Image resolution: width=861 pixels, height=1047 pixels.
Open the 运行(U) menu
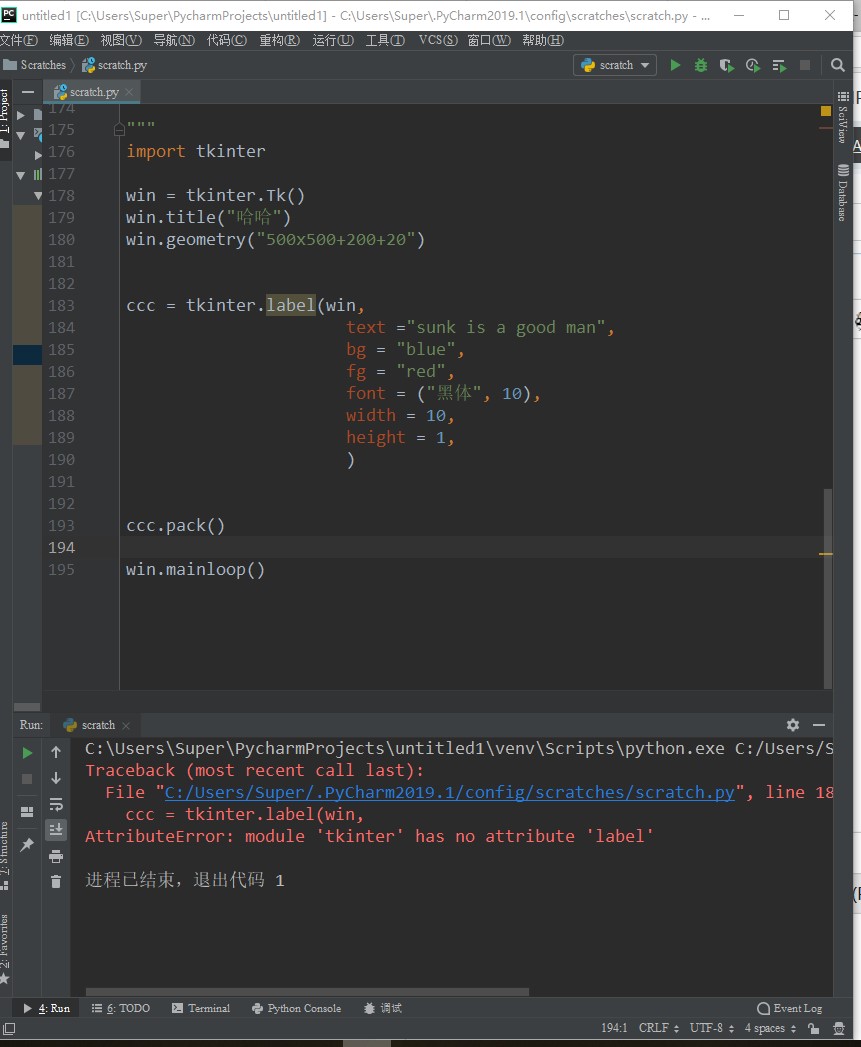[x=333, y=40]
